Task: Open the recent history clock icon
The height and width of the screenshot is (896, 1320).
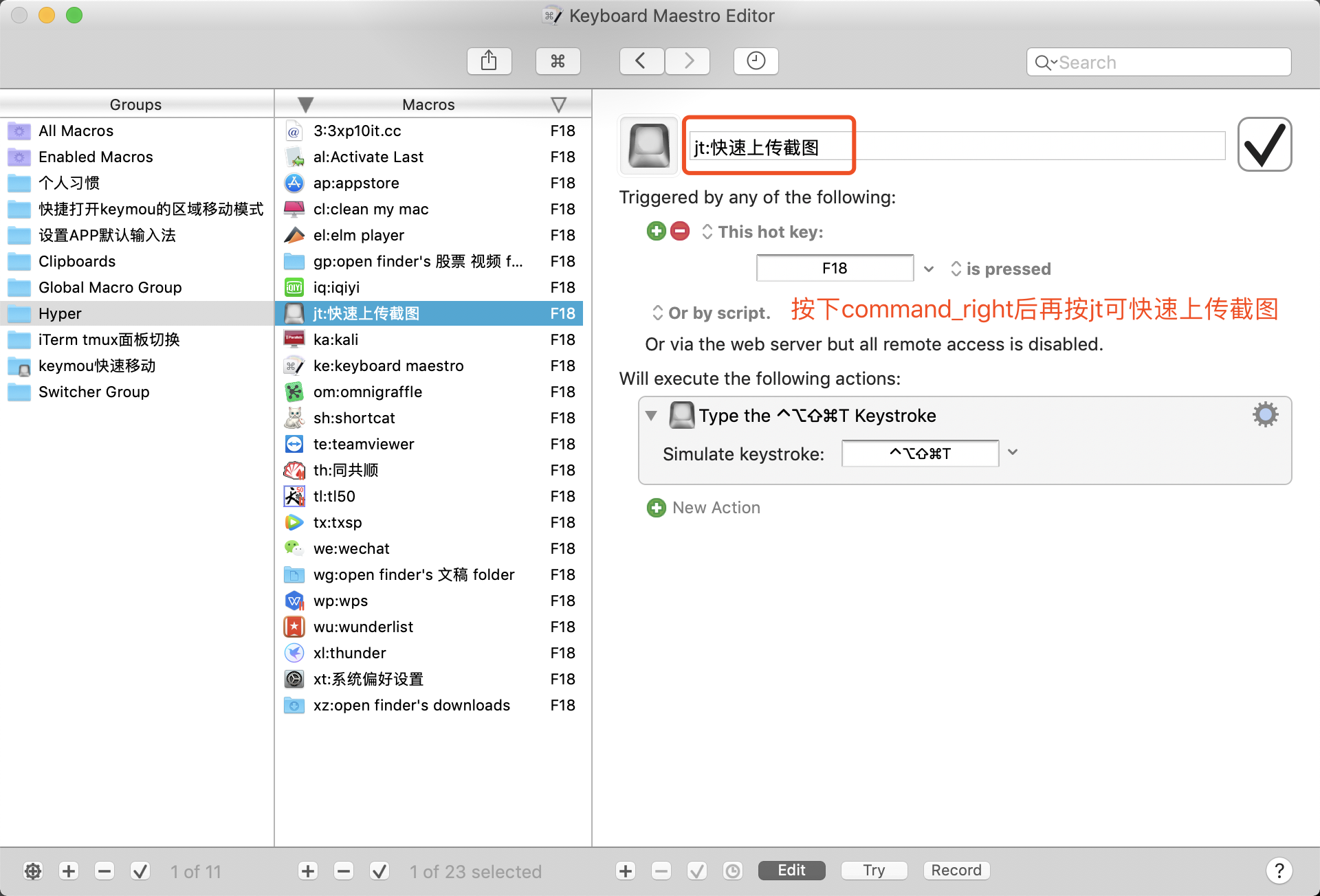Action: [x=756, y=61]
